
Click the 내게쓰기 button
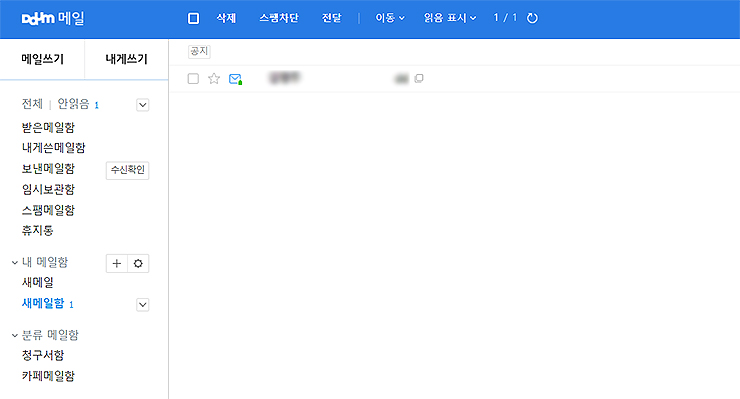tap(126, 59)
